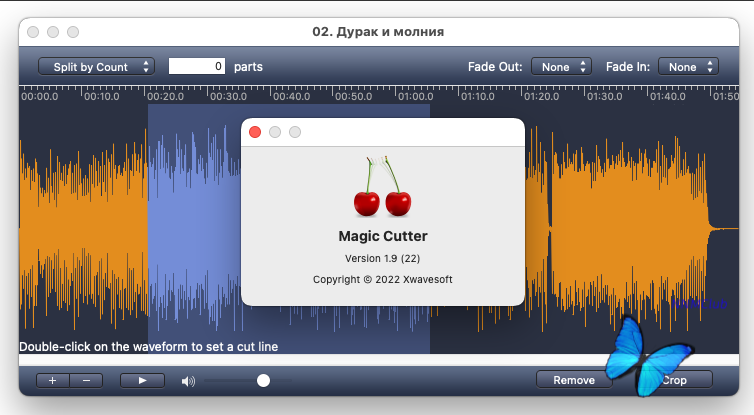754x415 pixels.
Task: Click the zoom in plus button
Action: click(52, 380)
